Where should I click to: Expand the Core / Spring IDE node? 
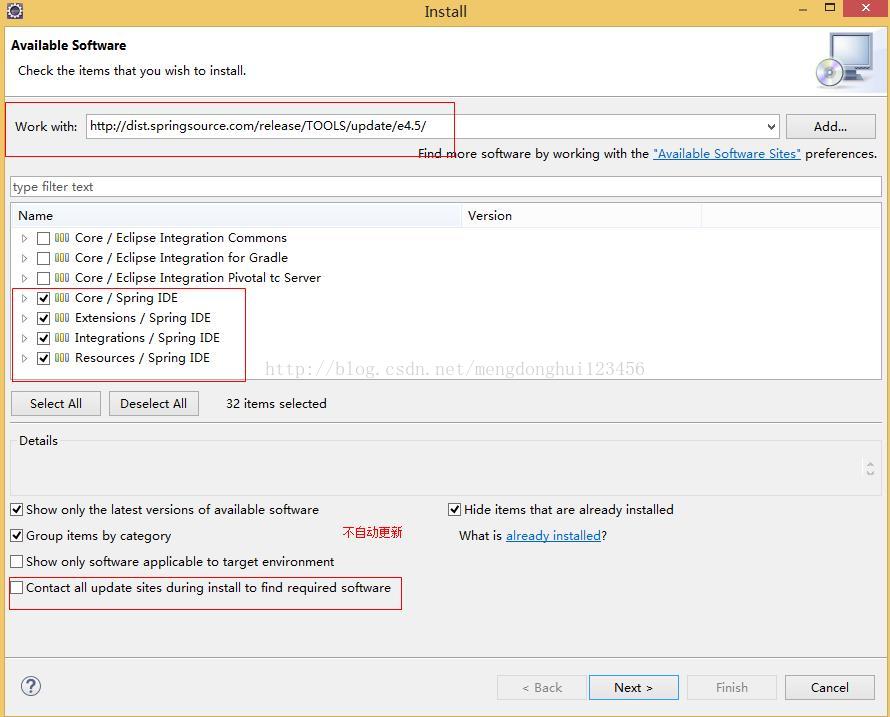(24, 298)
